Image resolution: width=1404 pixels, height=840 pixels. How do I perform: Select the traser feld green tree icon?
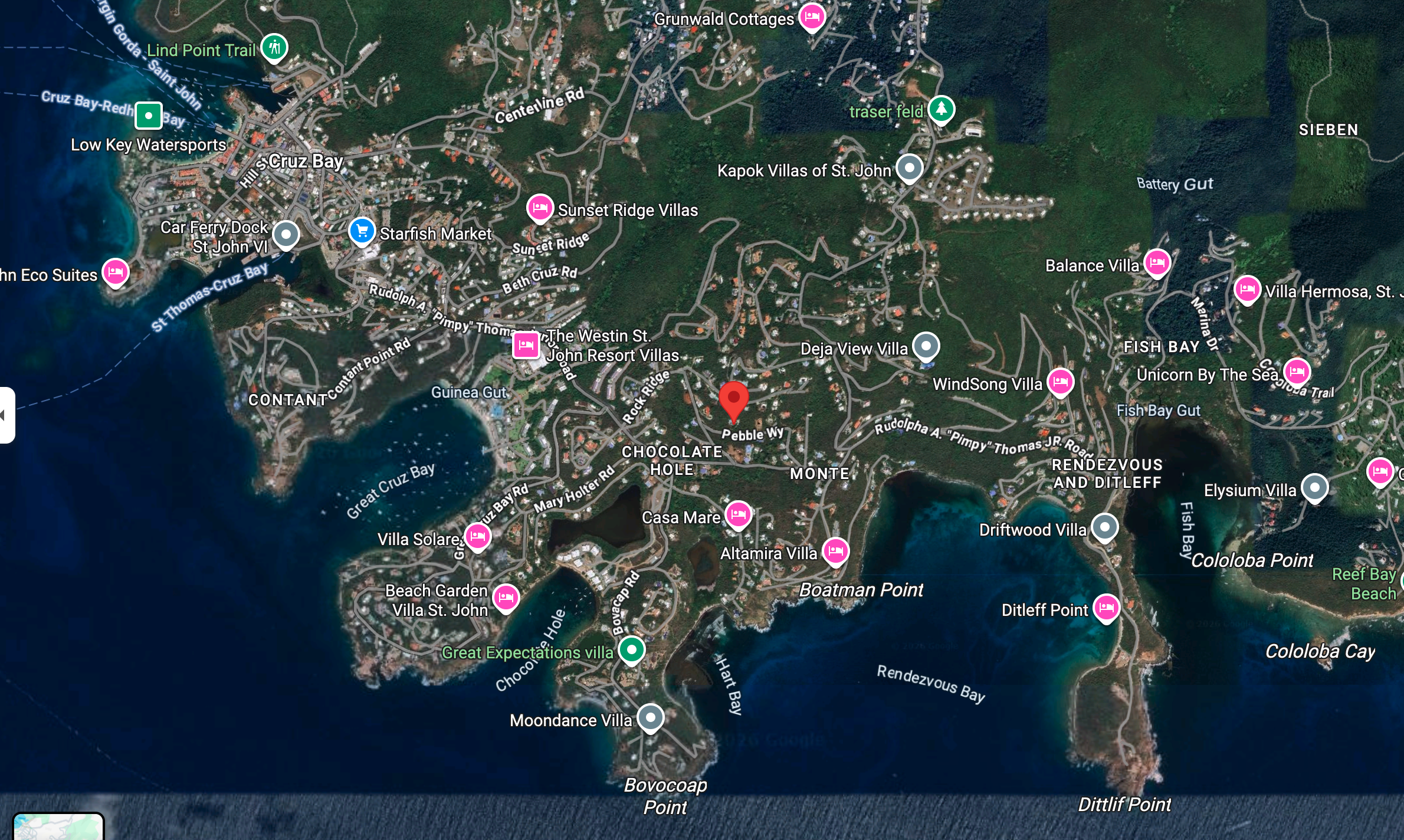click(x=942, y=109)
